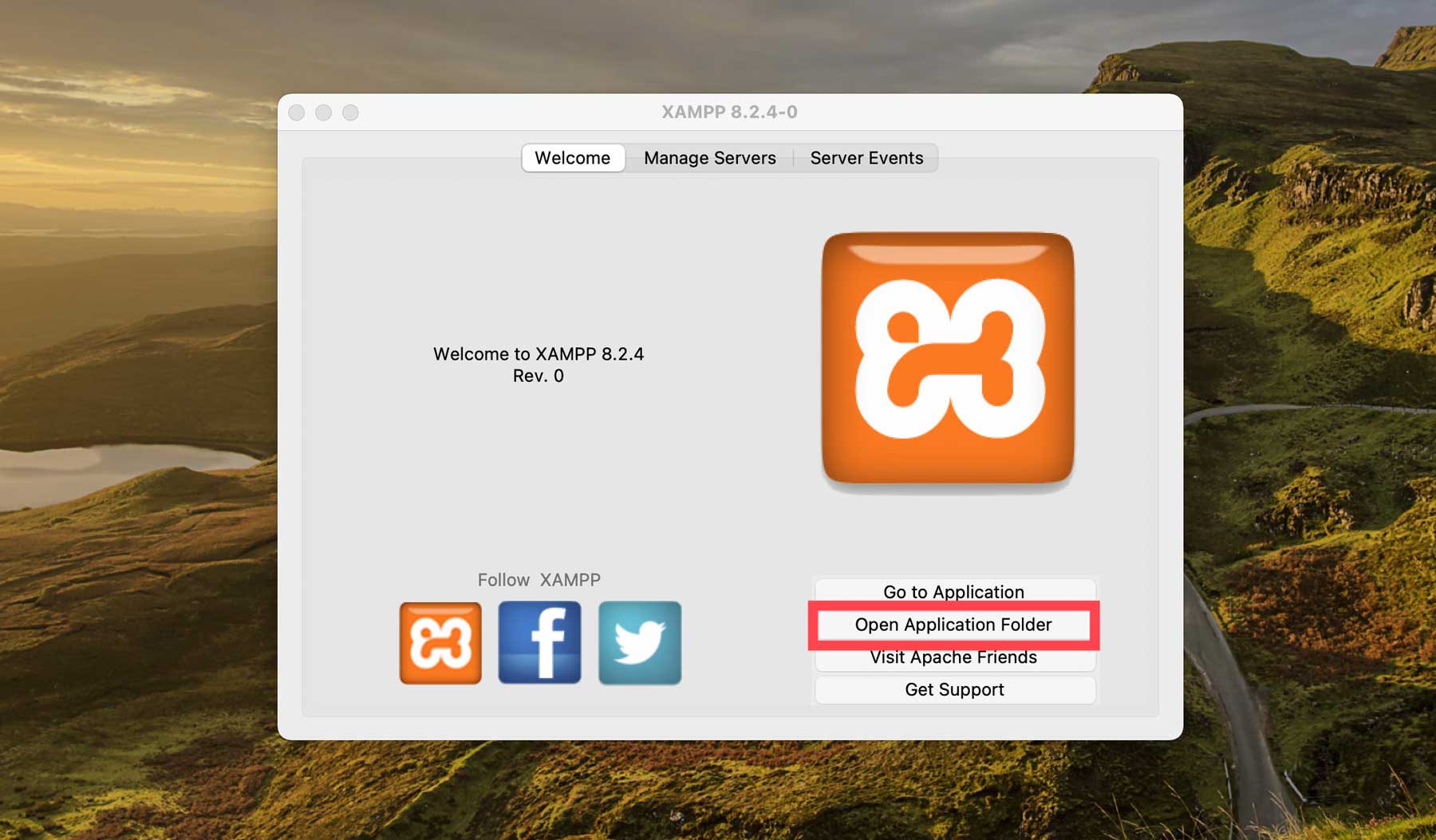Viewport: 1436px width, 840px height.
Task: Click the Go to Application button
Action: coord(953,592)
